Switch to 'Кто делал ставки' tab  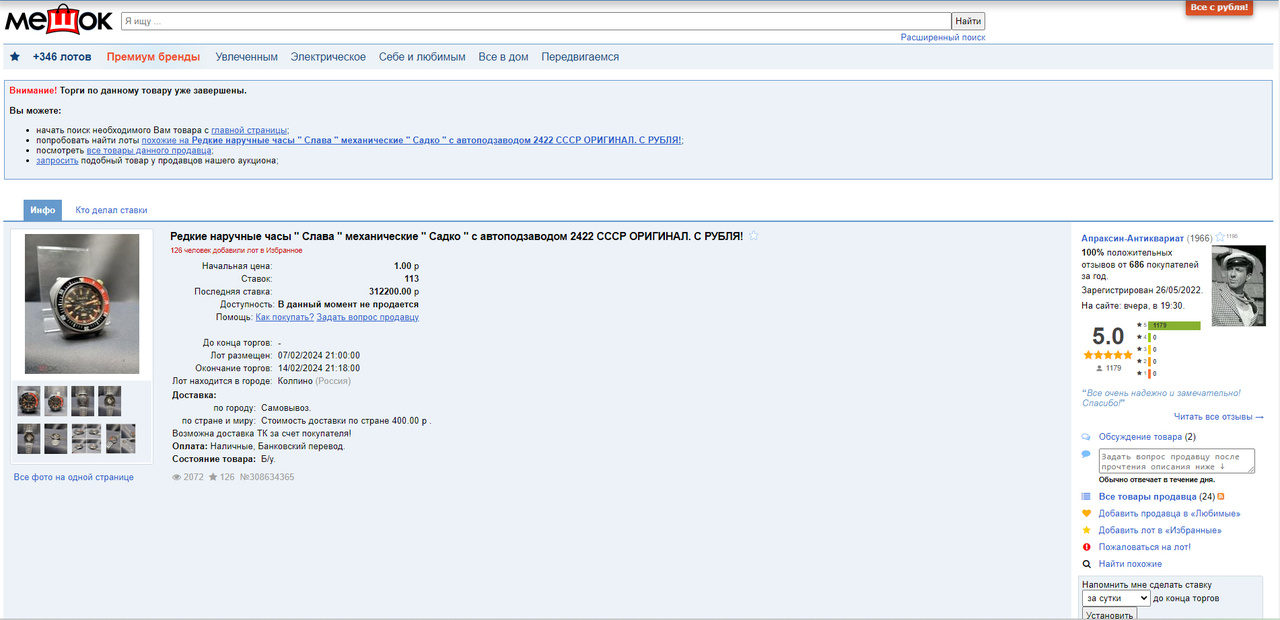pos(111,210)
